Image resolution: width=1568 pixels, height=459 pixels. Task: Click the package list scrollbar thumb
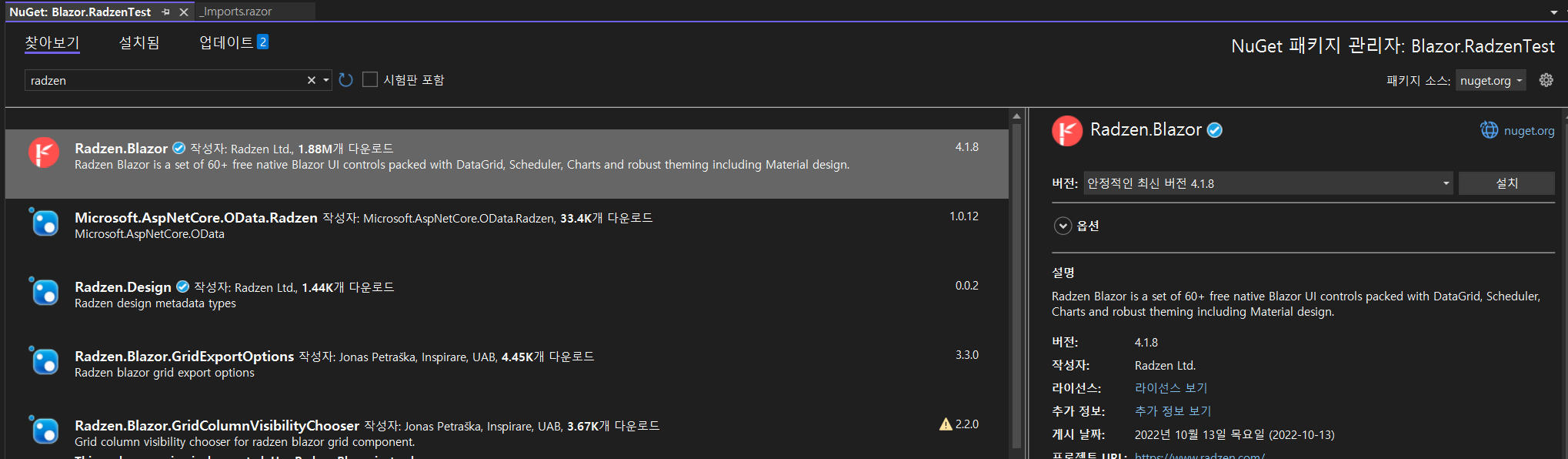coord(1016,285)
